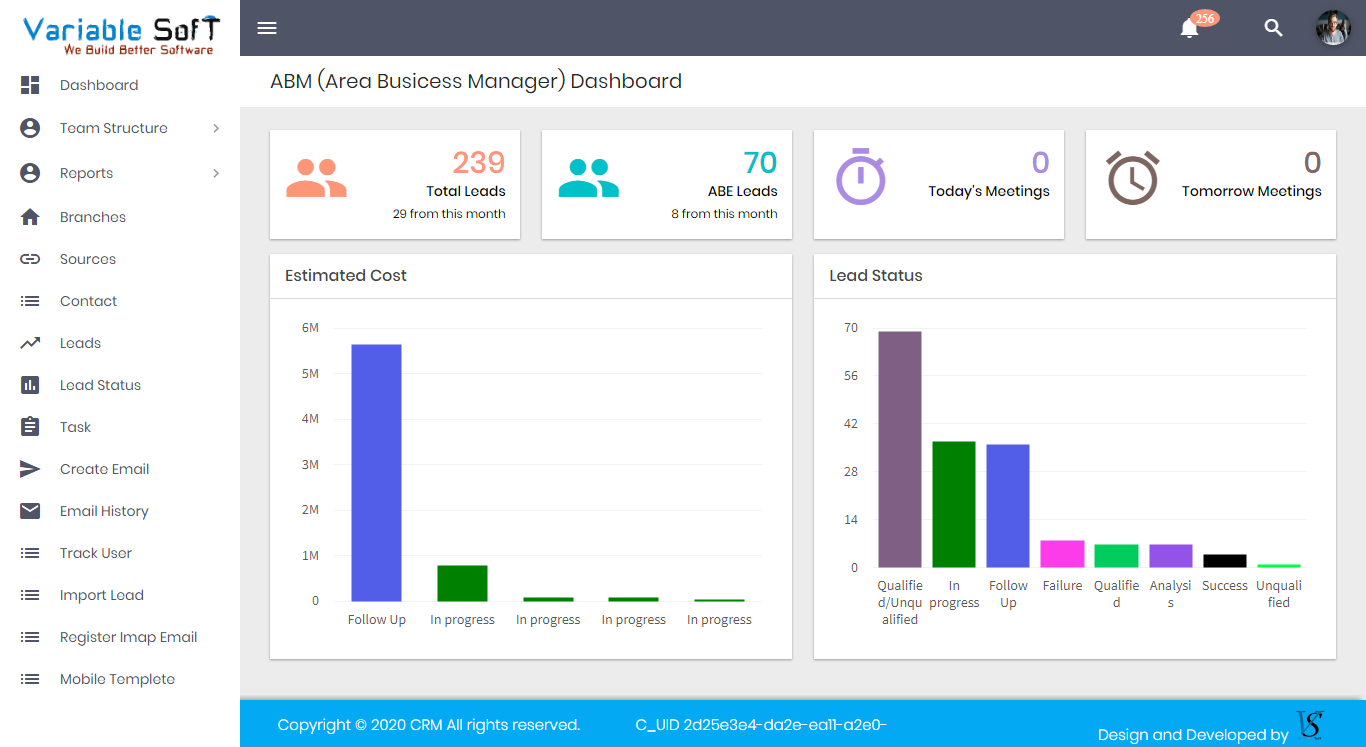Toggle the hamburger sidebar menu
1366x747 pixels.
tap(267, 28)
